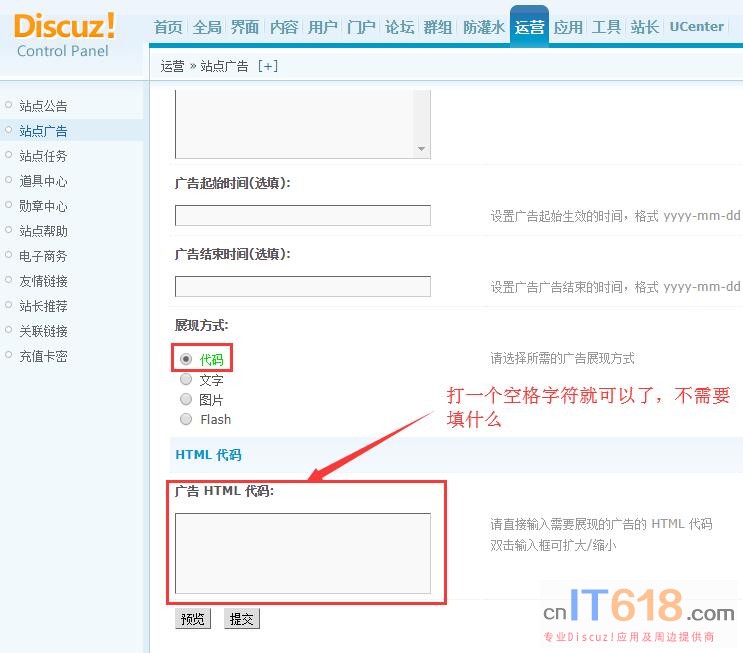Open 电子商务 in the sidebar

(43, 256)
